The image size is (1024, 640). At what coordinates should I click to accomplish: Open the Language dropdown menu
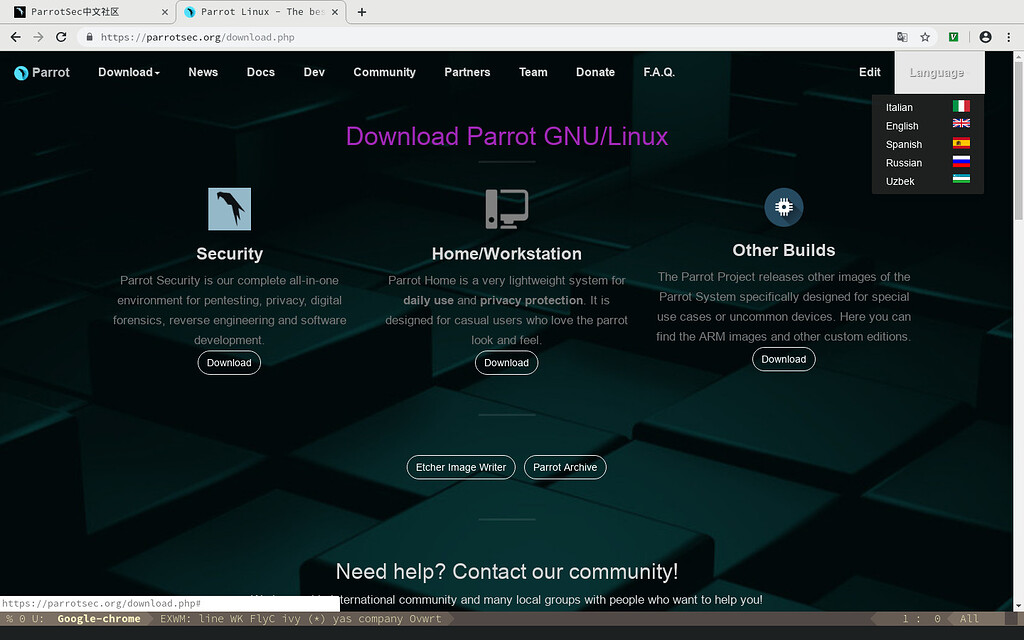point(937,72)
